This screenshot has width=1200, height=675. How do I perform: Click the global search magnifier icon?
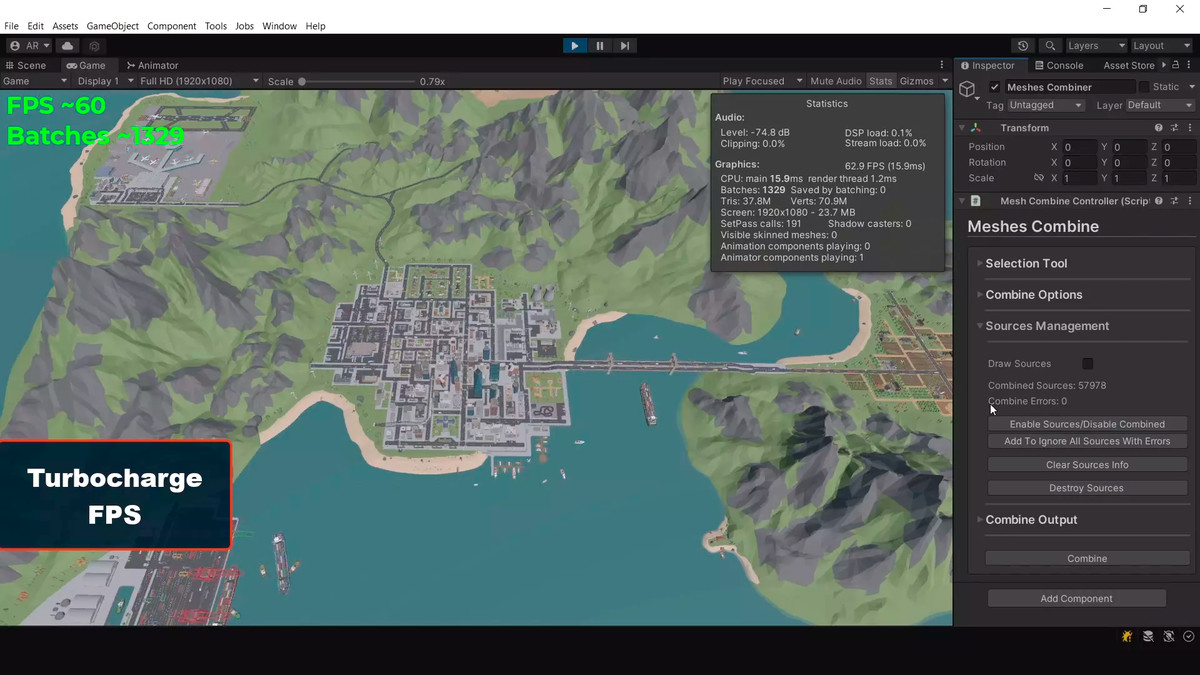click(1050, 46)
